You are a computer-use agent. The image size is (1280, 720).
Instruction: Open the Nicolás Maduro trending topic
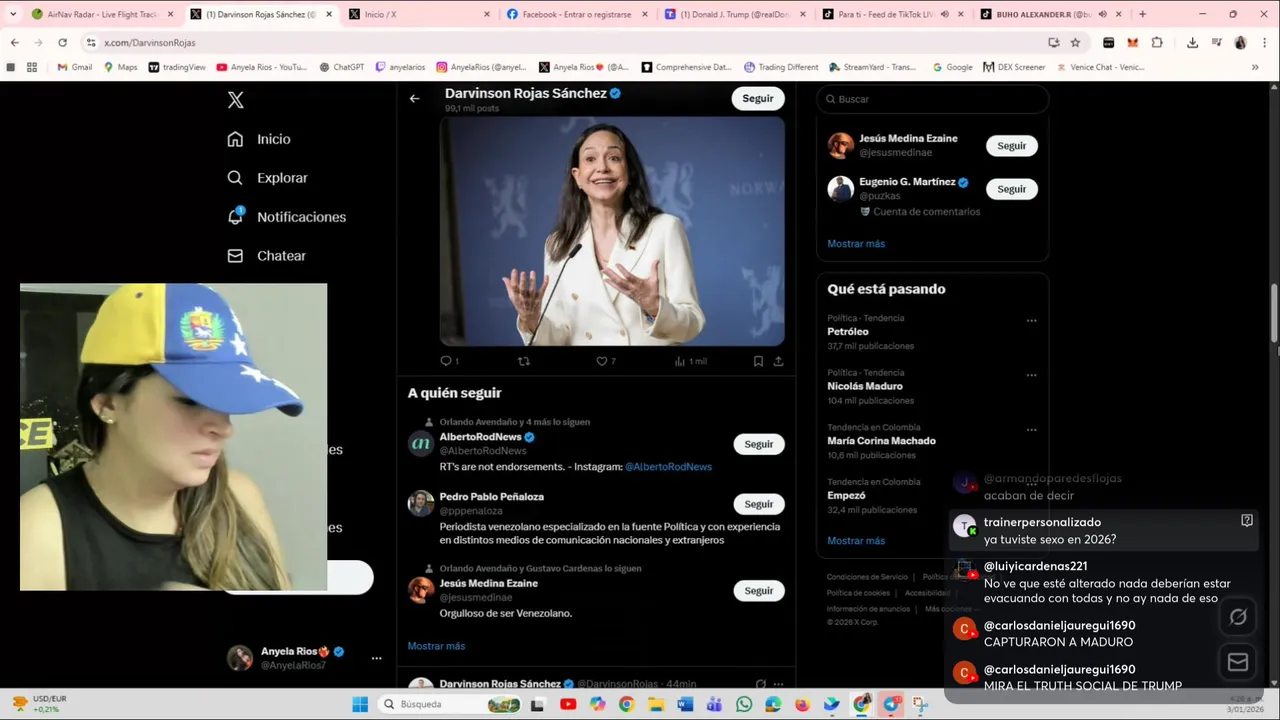[865, 386]
